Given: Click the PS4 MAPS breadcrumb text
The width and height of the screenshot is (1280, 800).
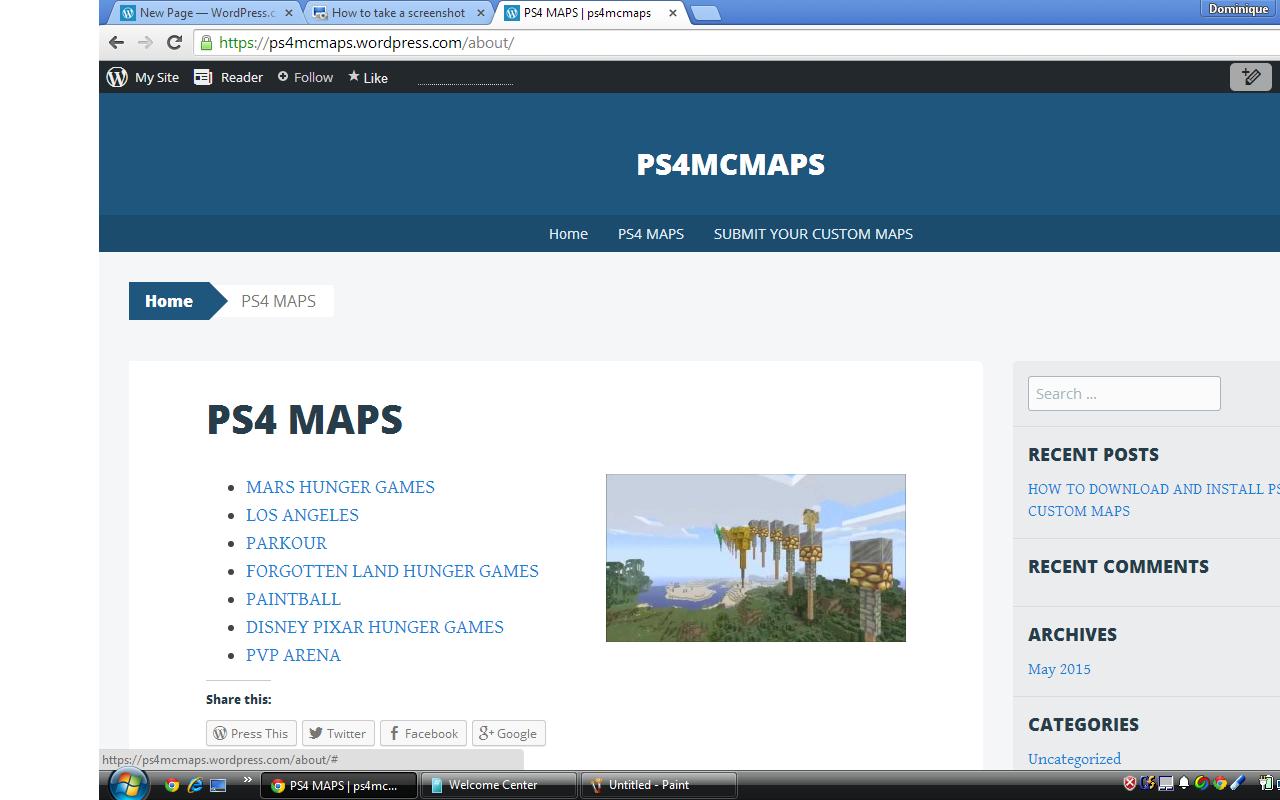Looking at the screenshot, I should (278, 301).
